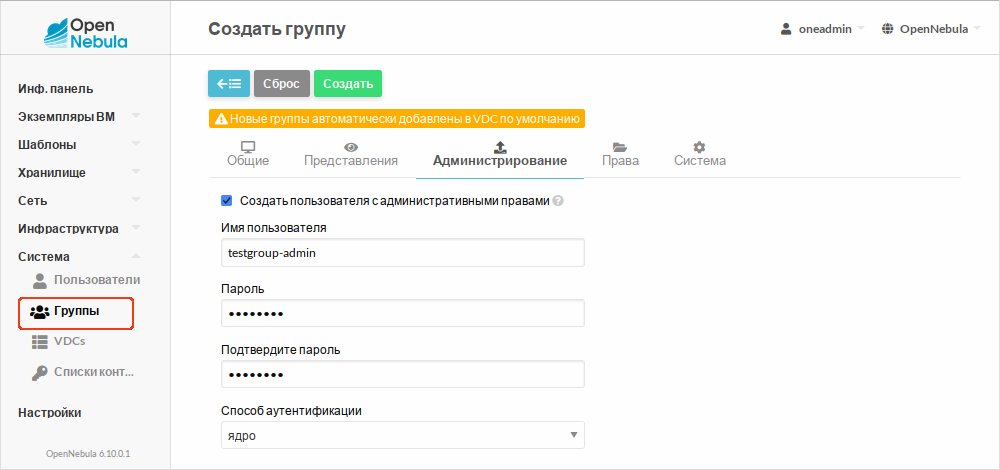This screenshot has width=1000, height=470.
Task: Click the back-to-list arrow button
Action: 229,84
